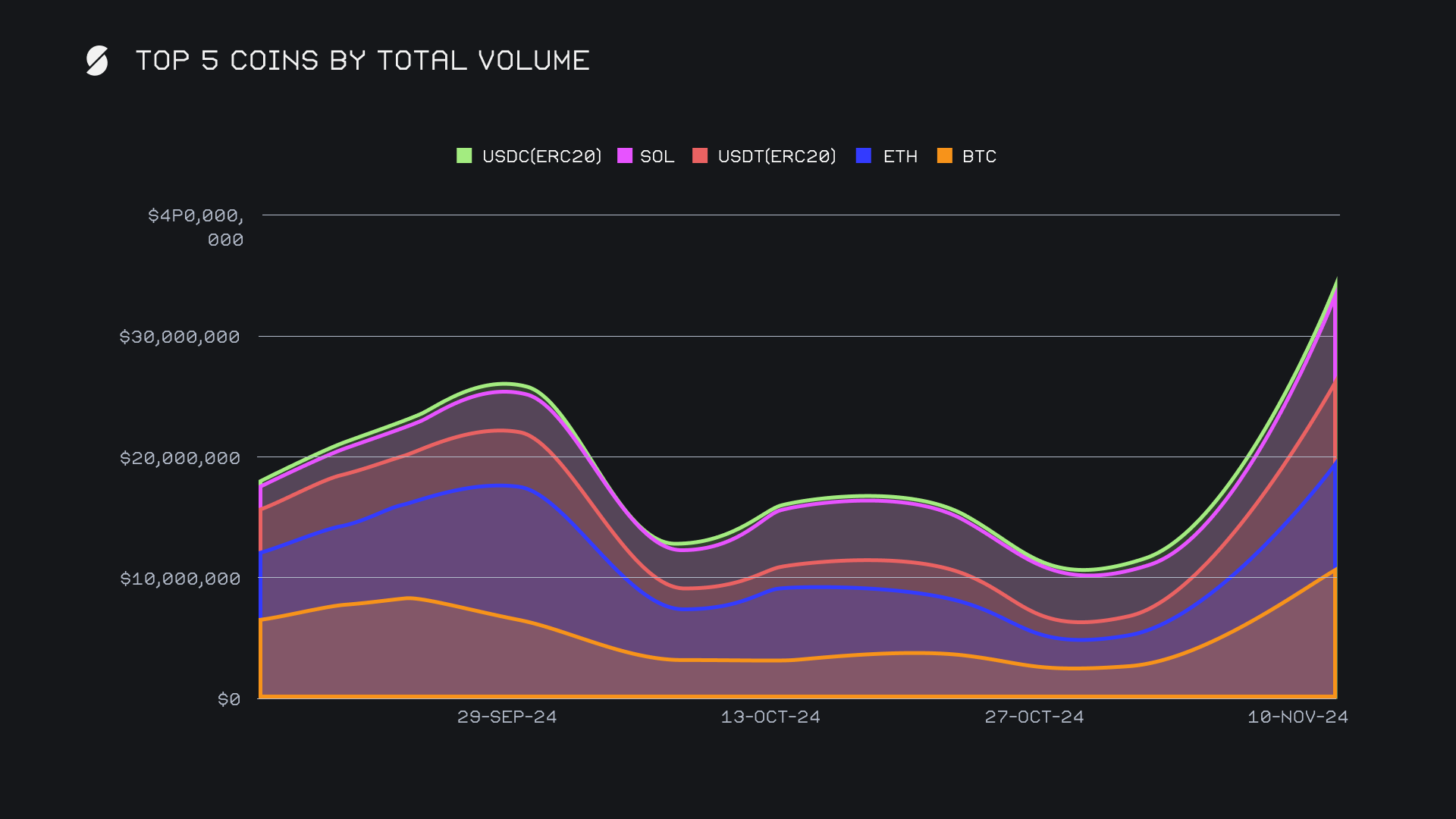
Task: Toggle the USDT(ERC20) series label
Action: pos(777,156)
